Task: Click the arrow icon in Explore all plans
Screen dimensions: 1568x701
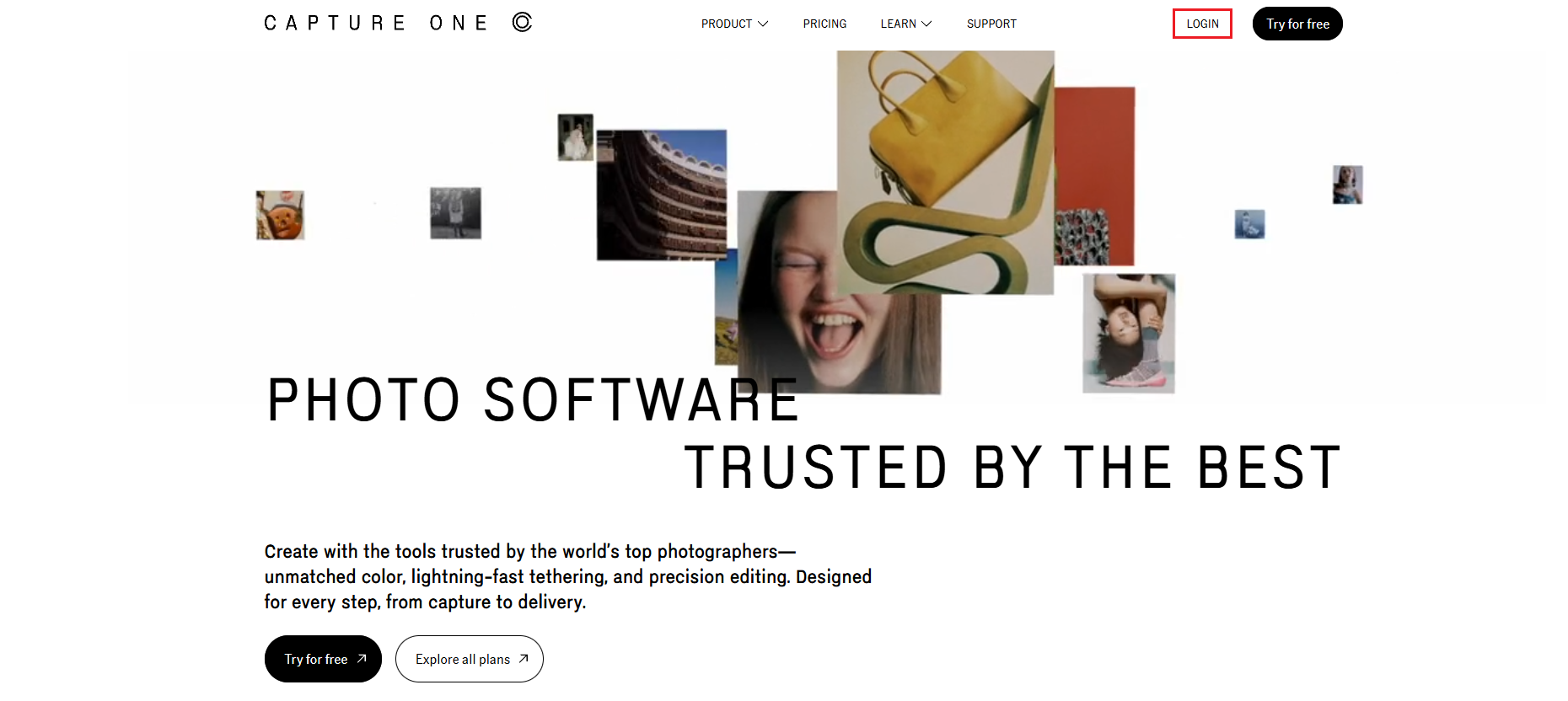Action: (524, 659)
